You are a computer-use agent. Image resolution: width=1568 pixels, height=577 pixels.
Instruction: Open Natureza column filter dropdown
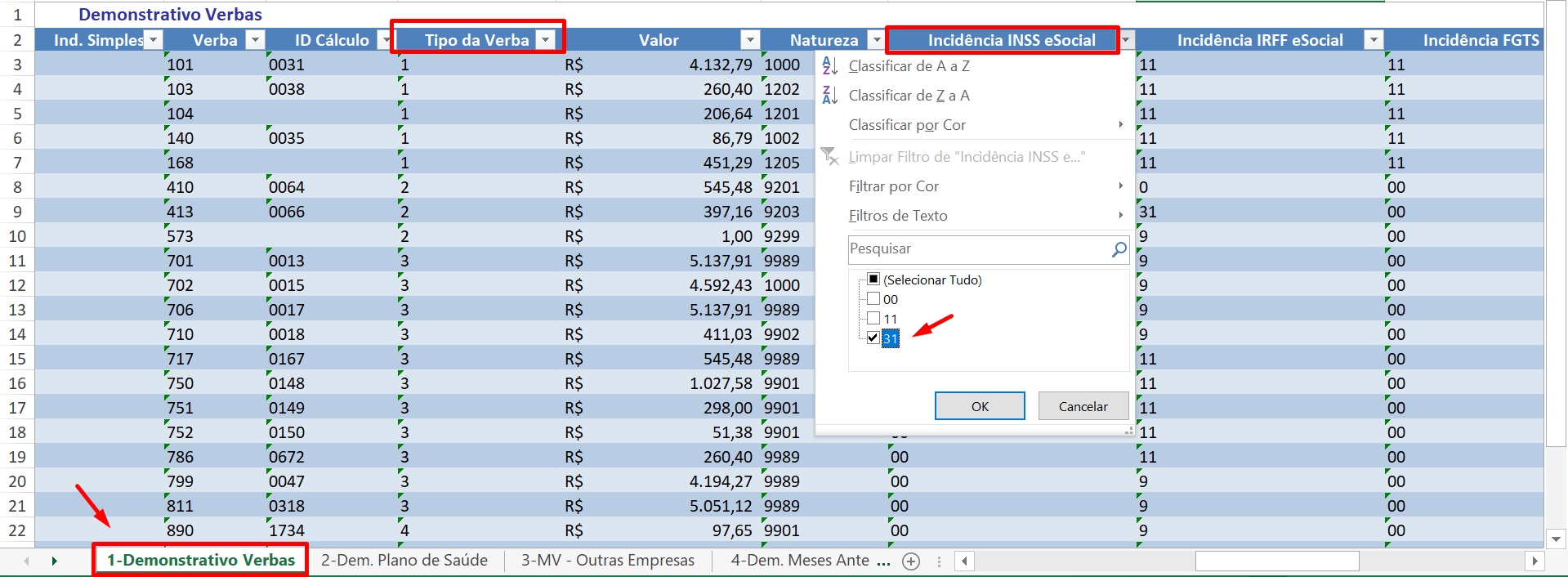(876, 39)
